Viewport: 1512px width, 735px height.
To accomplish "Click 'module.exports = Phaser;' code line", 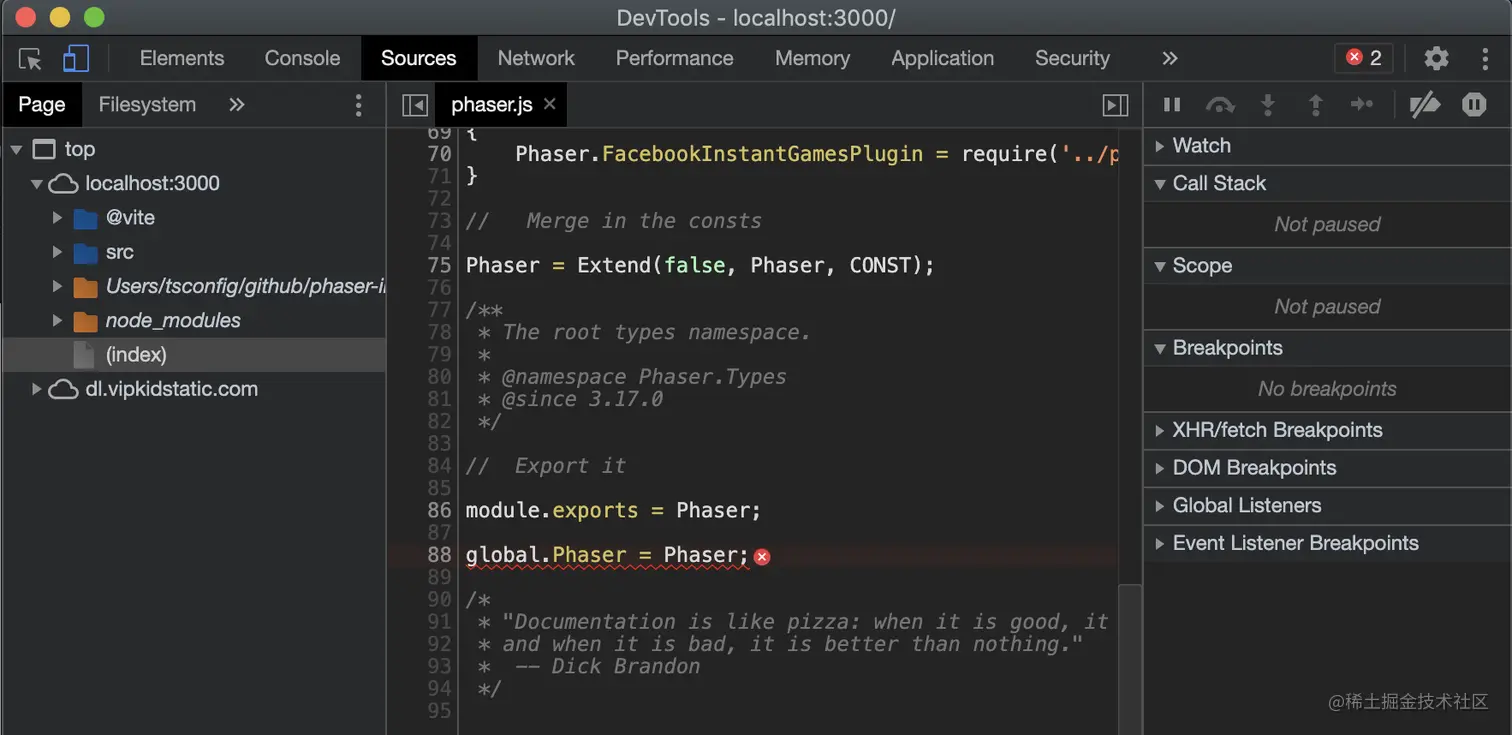I will click(613, 510).
